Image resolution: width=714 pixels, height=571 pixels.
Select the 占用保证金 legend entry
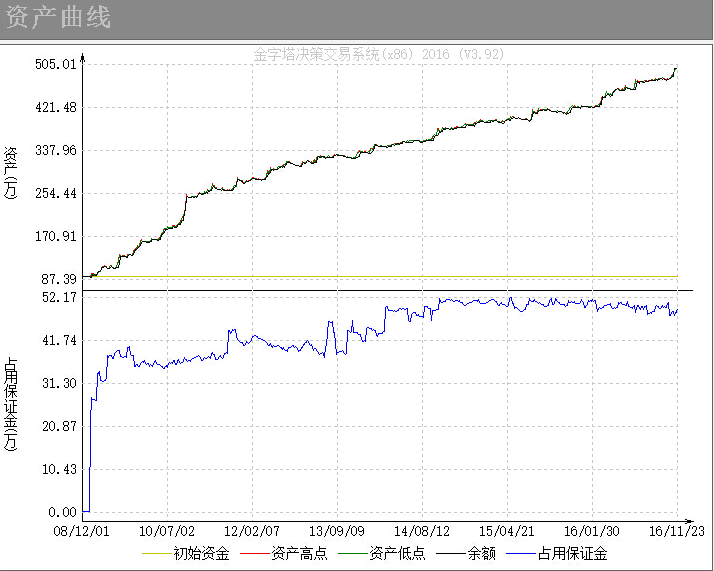tap(557, 553)
